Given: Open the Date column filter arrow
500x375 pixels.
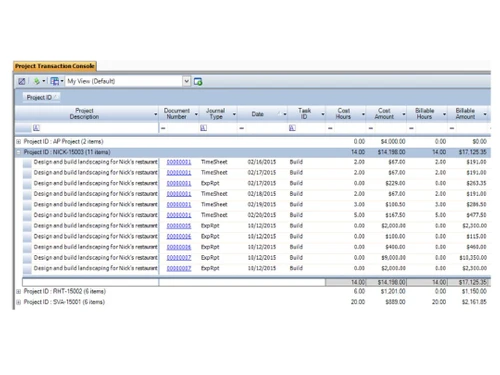Looking at the screenshot, I should pyautogui.click(x=285, y=114).
